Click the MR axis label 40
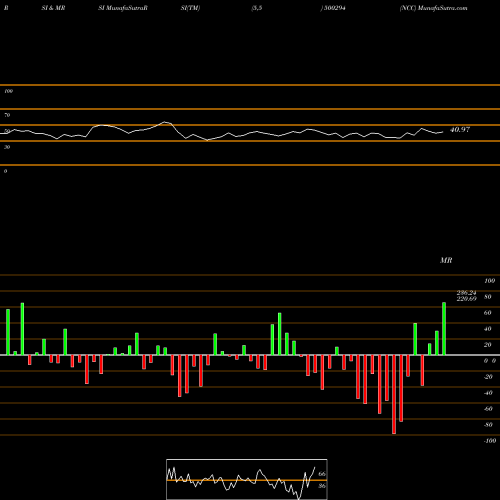The width and height of the screenshot is (500, 500). tap(487, 329)
